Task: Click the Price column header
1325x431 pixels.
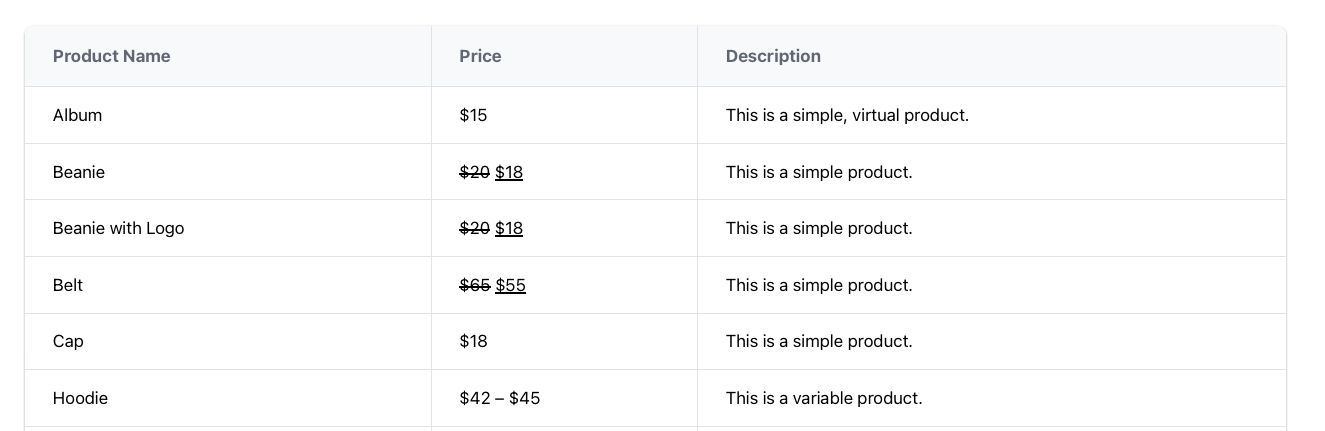Action: (x=480, y=56)
